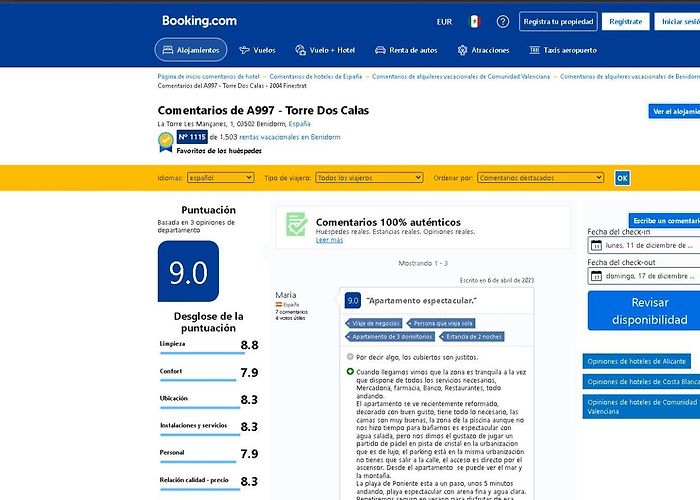The width and height of the screenshot is (700, 500).
Task: Click Revisar disponibilidad button
Action: coord(644,311)
